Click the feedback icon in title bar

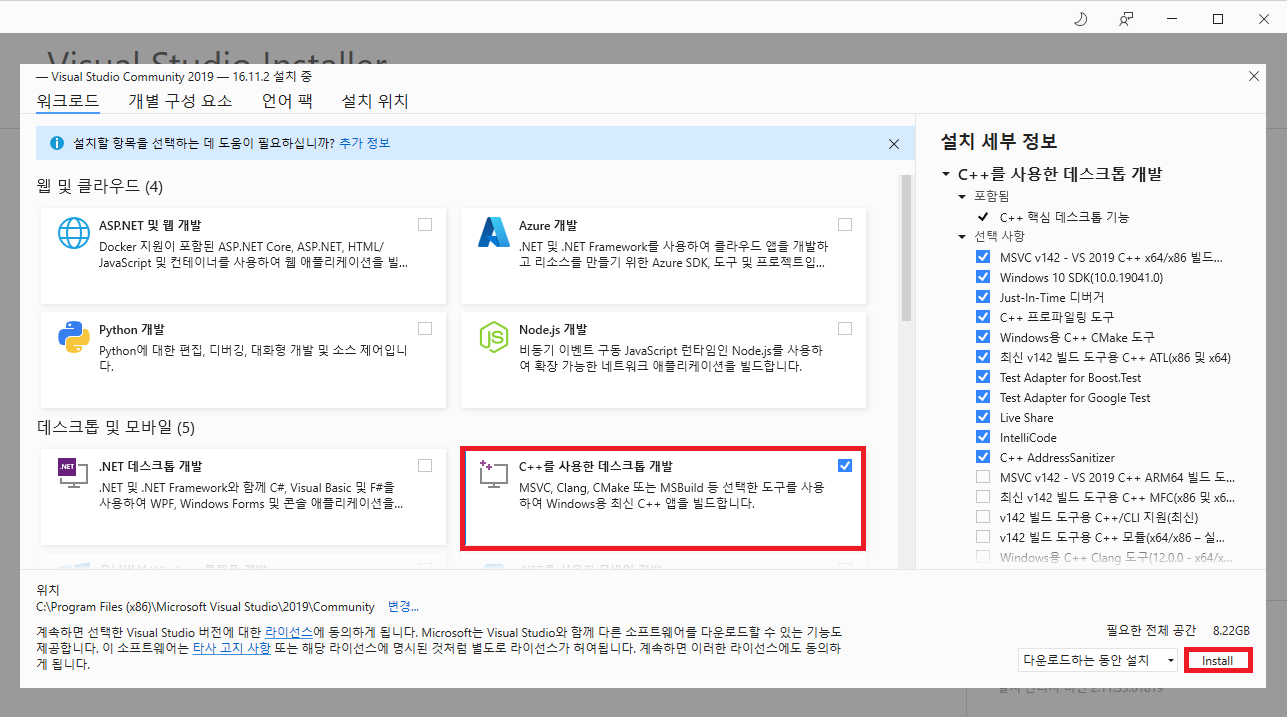(1126, 19)
